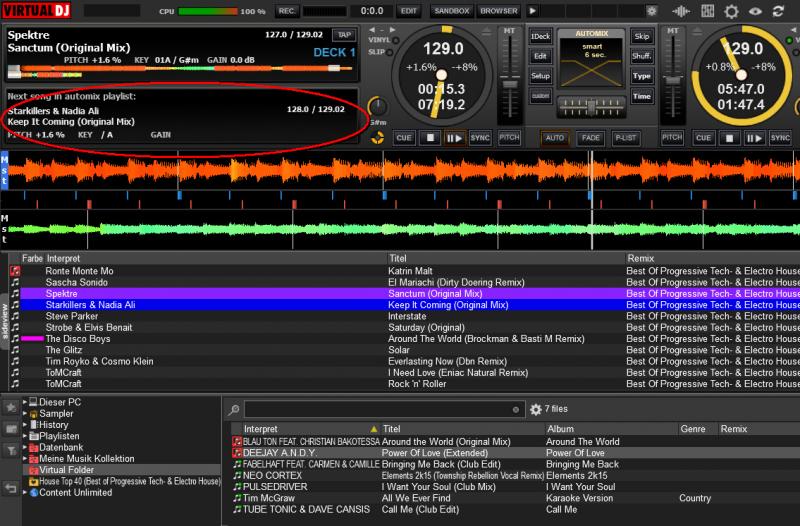
Task: Click the deck 1 song progress bar
Action: 181,68
